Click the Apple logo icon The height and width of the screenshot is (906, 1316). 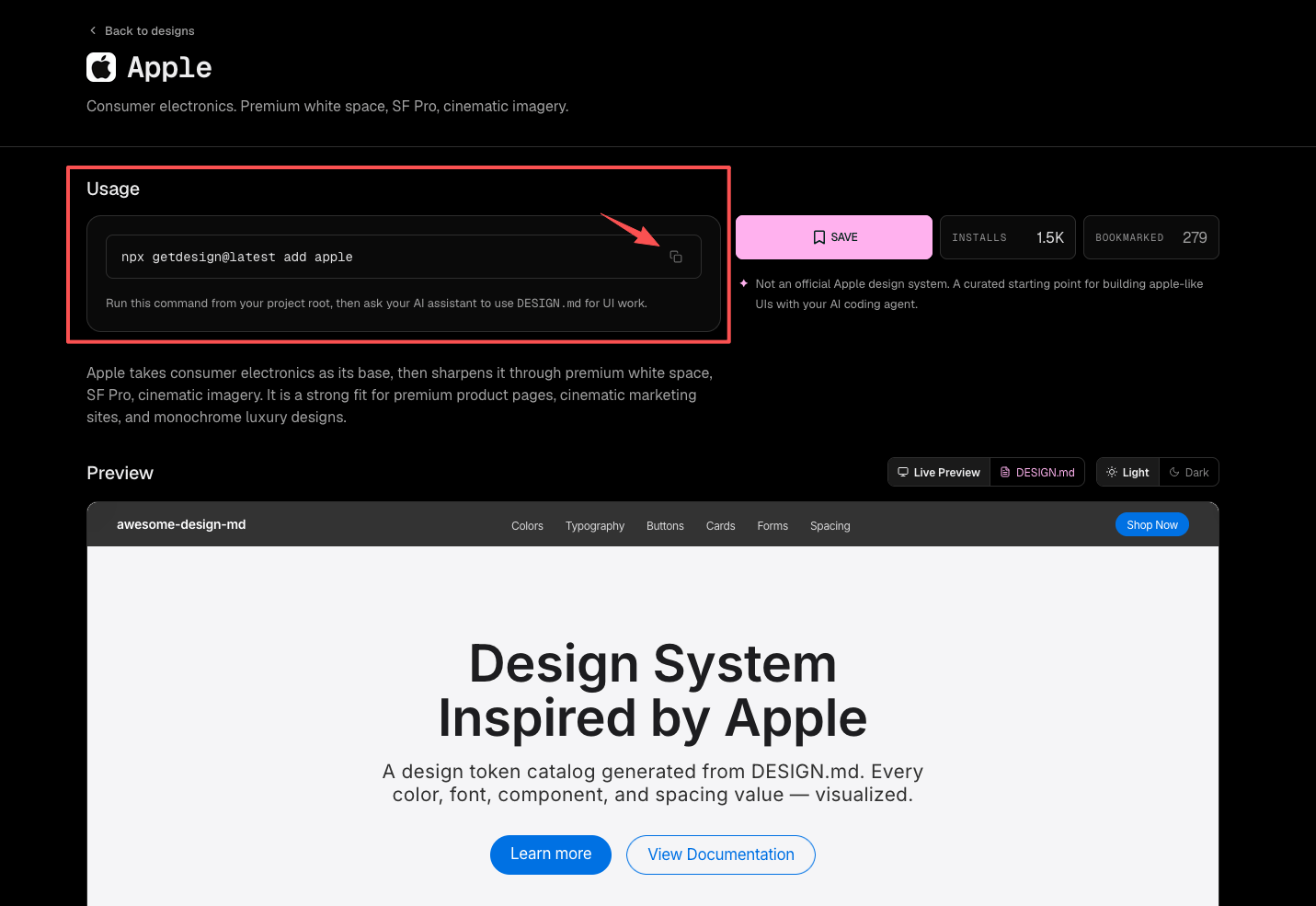(x=101, y=67)
